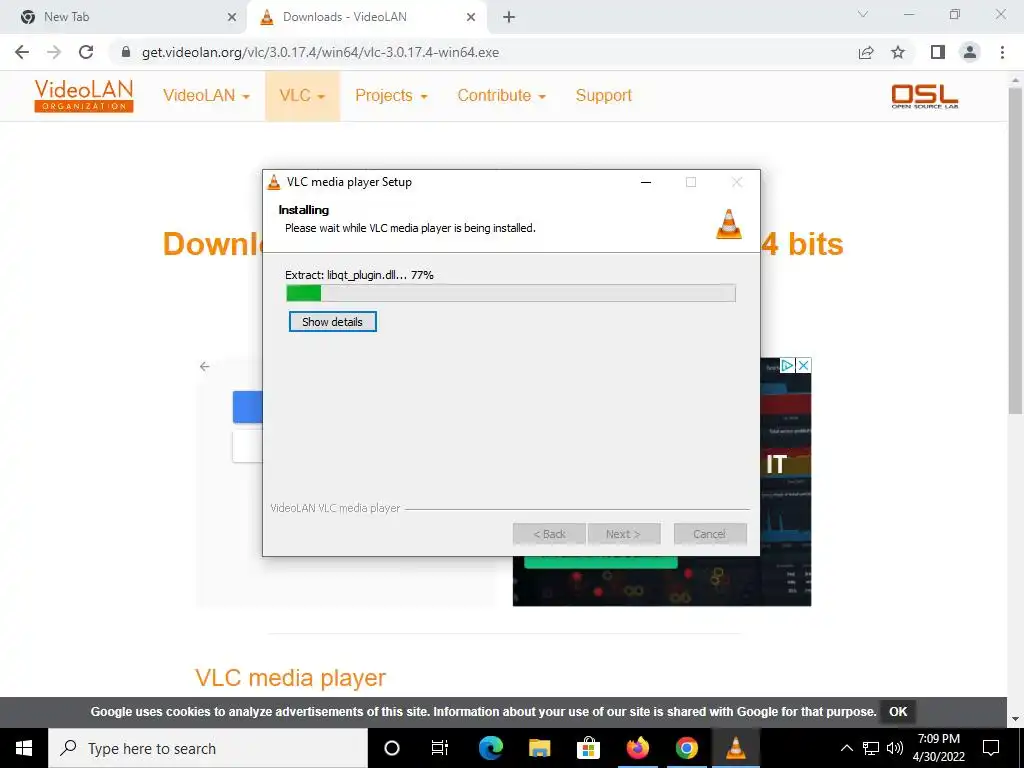Image resolution: width=1024 pixels, height=768 pixels.
Task: Click the address bar URL
Action: [320, 52]
